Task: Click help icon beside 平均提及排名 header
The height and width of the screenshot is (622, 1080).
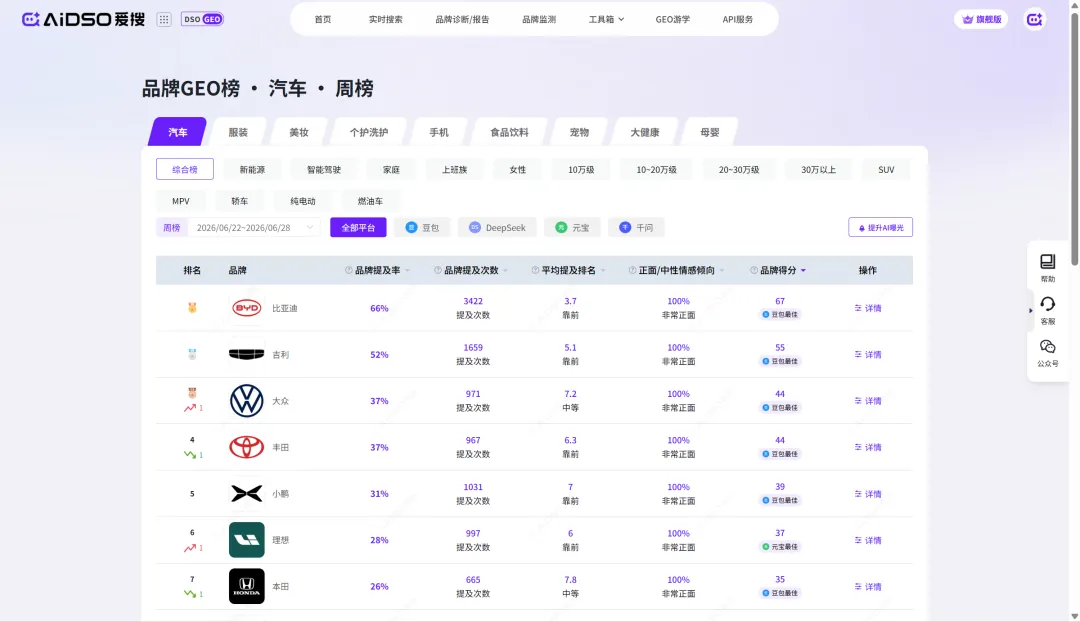Action: tap(535, 271)
